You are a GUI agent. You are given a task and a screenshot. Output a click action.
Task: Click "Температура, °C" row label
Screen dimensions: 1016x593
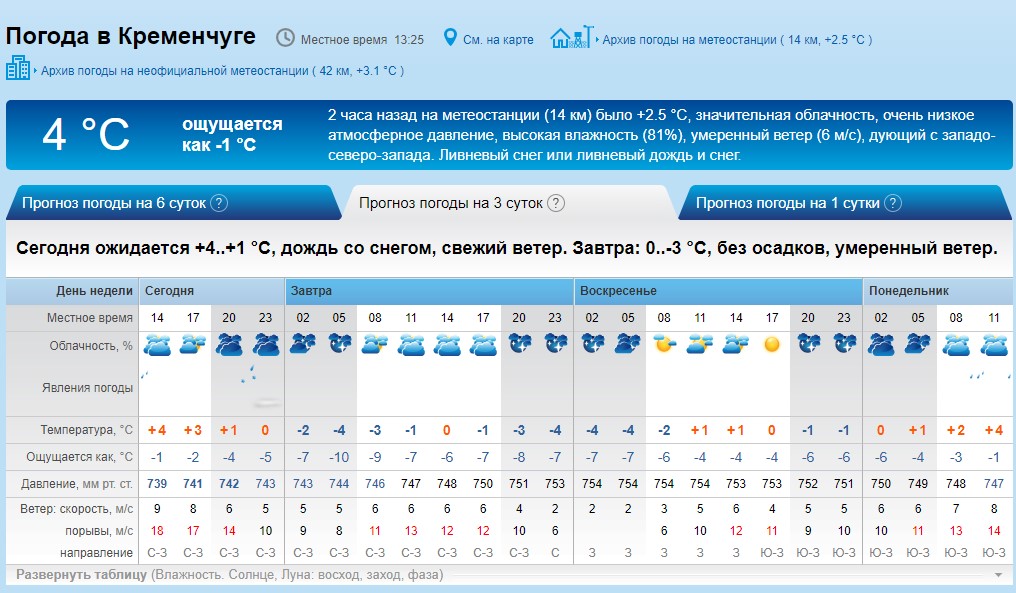(x=86, y=430)
